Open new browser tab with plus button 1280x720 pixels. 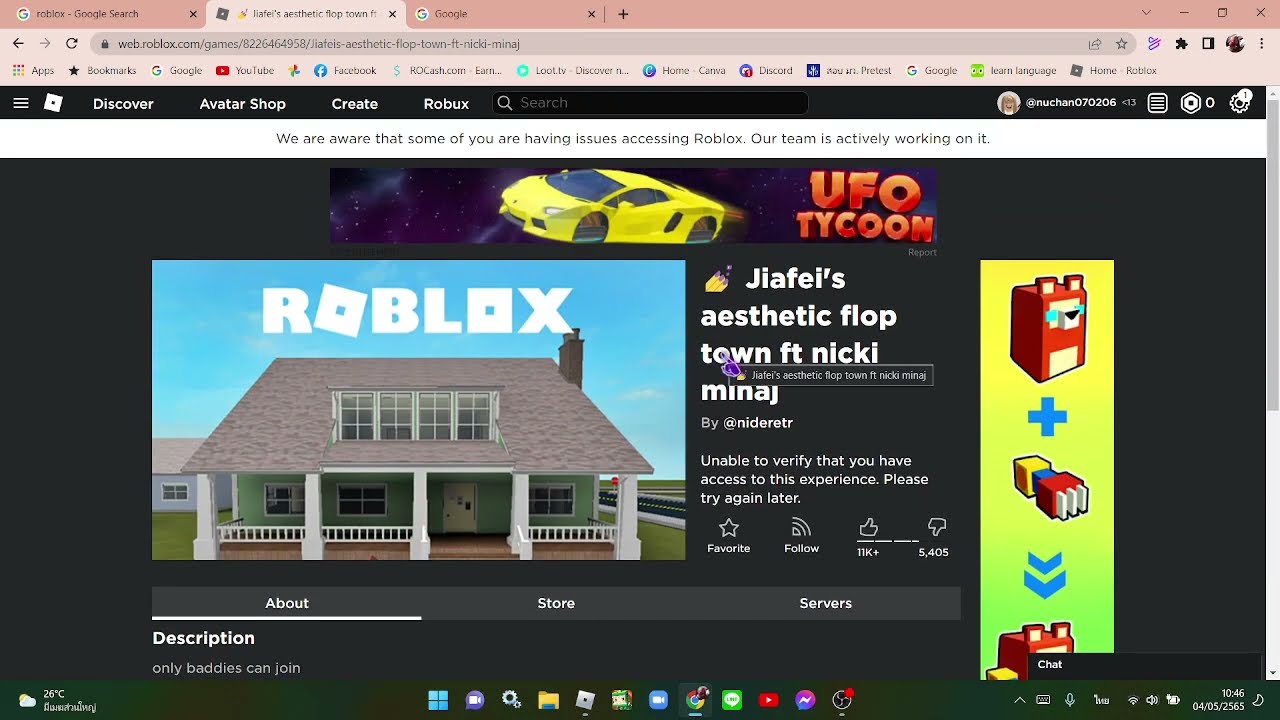click(623, 14)
